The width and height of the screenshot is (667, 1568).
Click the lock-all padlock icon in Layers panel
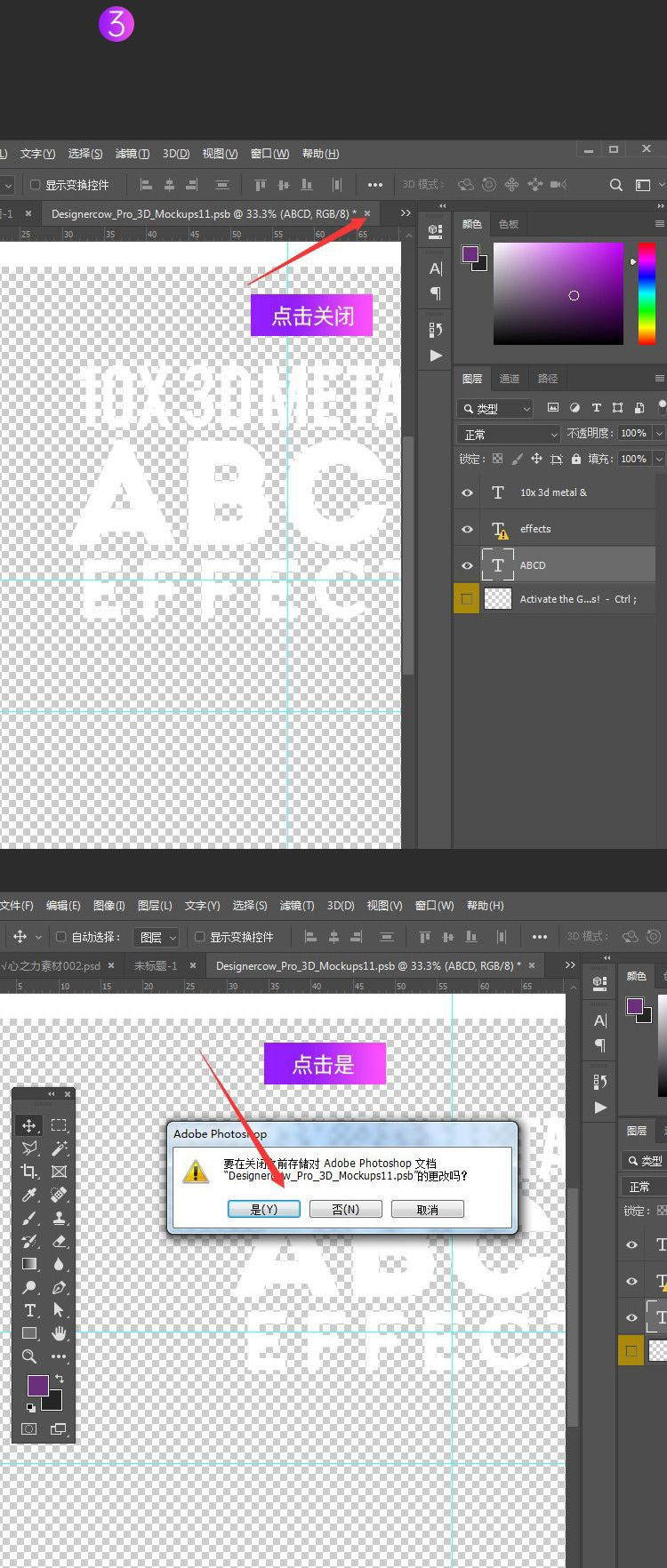point(576,459)
